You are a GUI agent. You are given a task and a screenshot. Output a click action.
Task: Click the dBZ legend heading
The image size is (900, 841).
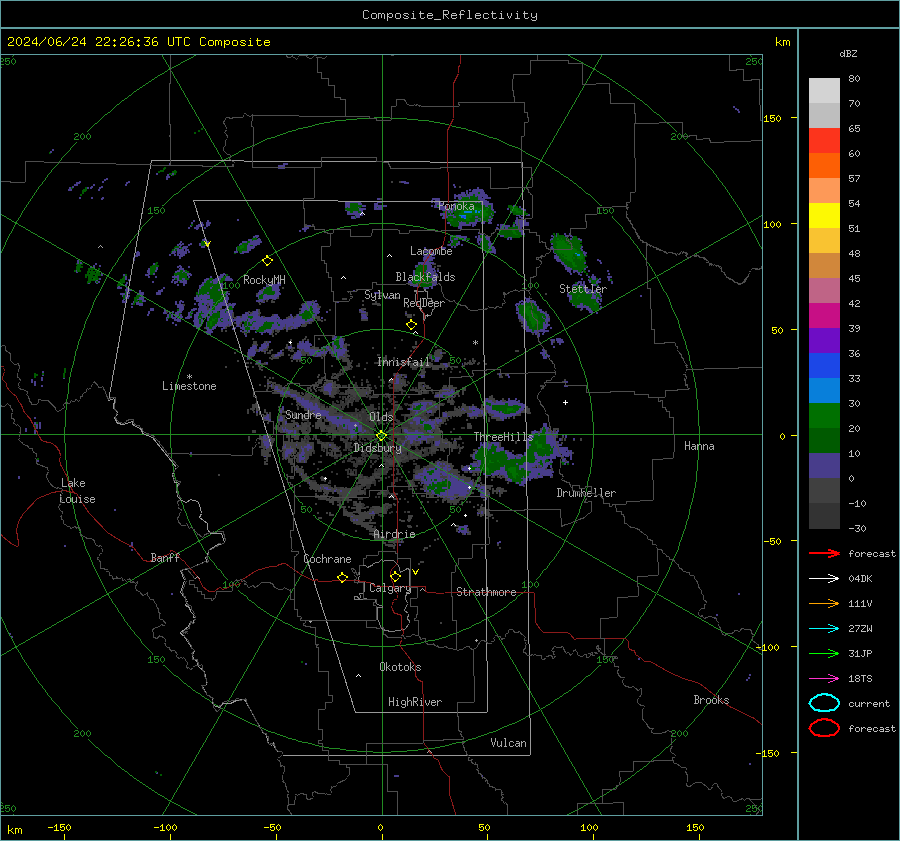coord(848,53)
